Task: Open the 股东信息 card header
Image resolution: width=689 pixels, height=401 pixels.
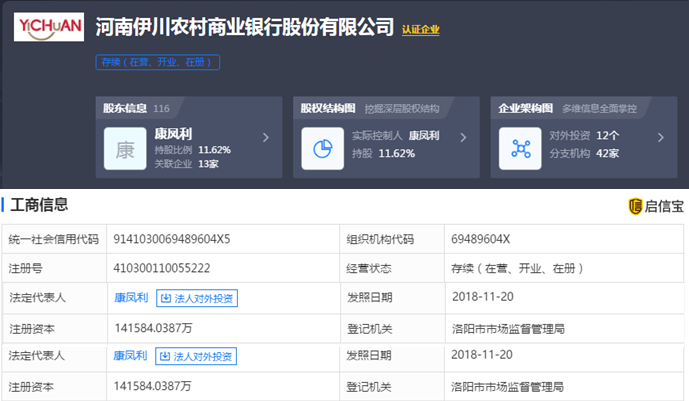Action: 128,108
